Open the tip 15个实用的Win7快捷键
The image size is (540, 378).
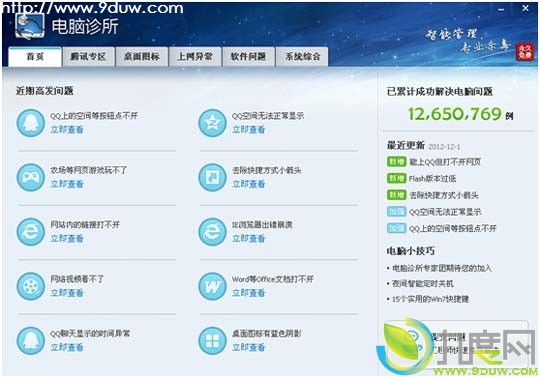click(x=430, y=299)
